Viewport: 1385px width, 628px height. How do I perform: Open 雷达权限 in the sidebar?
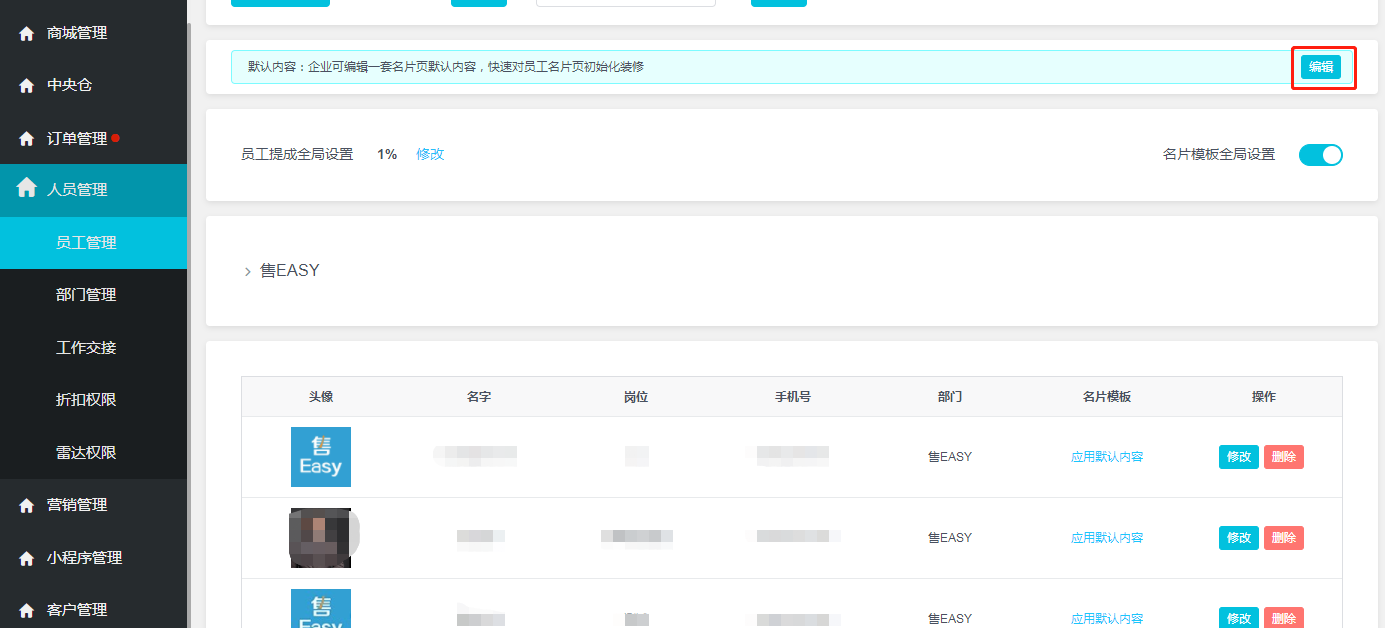(86, 453)
